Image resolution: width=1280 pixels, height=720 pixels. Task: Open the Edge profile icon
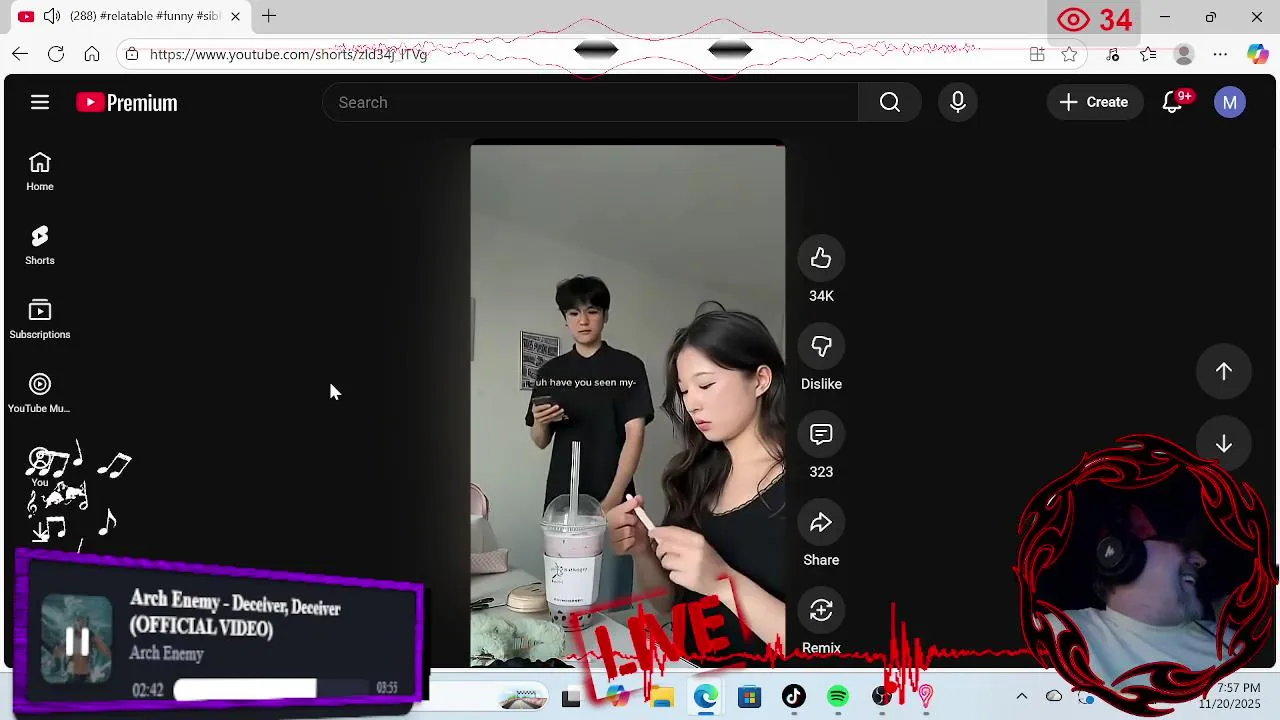point(1184,54)
